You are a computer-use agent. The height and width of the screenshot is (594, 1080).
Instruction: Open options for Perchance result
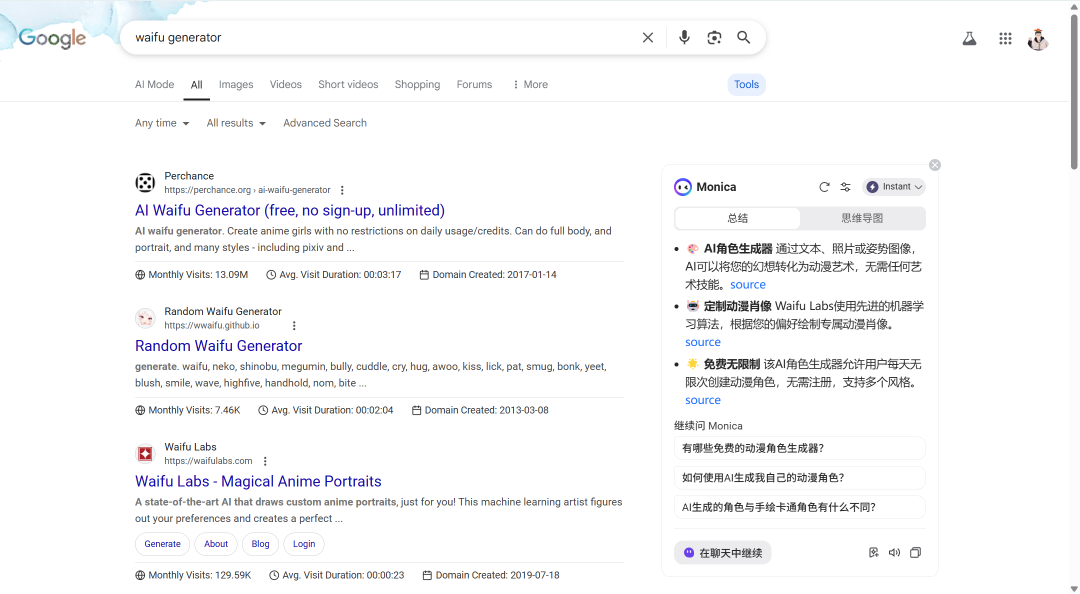(x=342, y=190)
